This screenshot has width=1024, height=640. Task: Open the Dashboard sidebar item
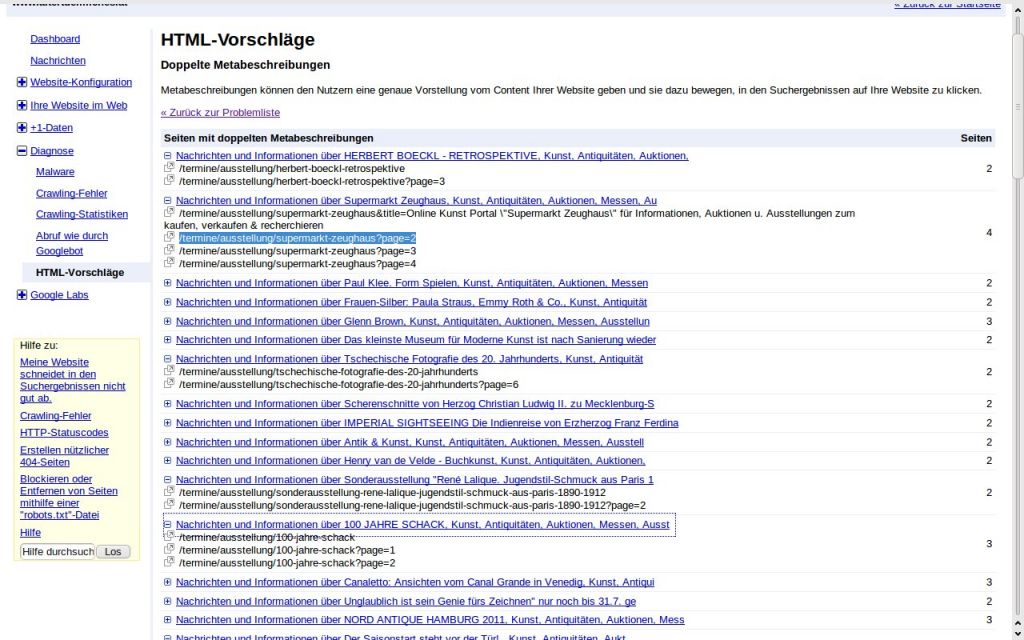pyautogui.click(x=55, y=39)
